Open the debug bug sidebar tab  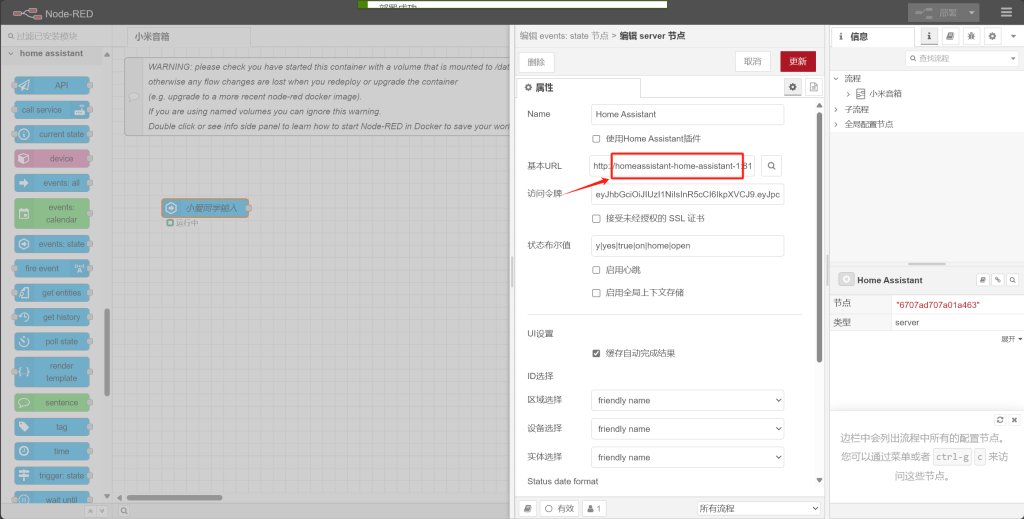pyautogui.click(x=971, y=37)
